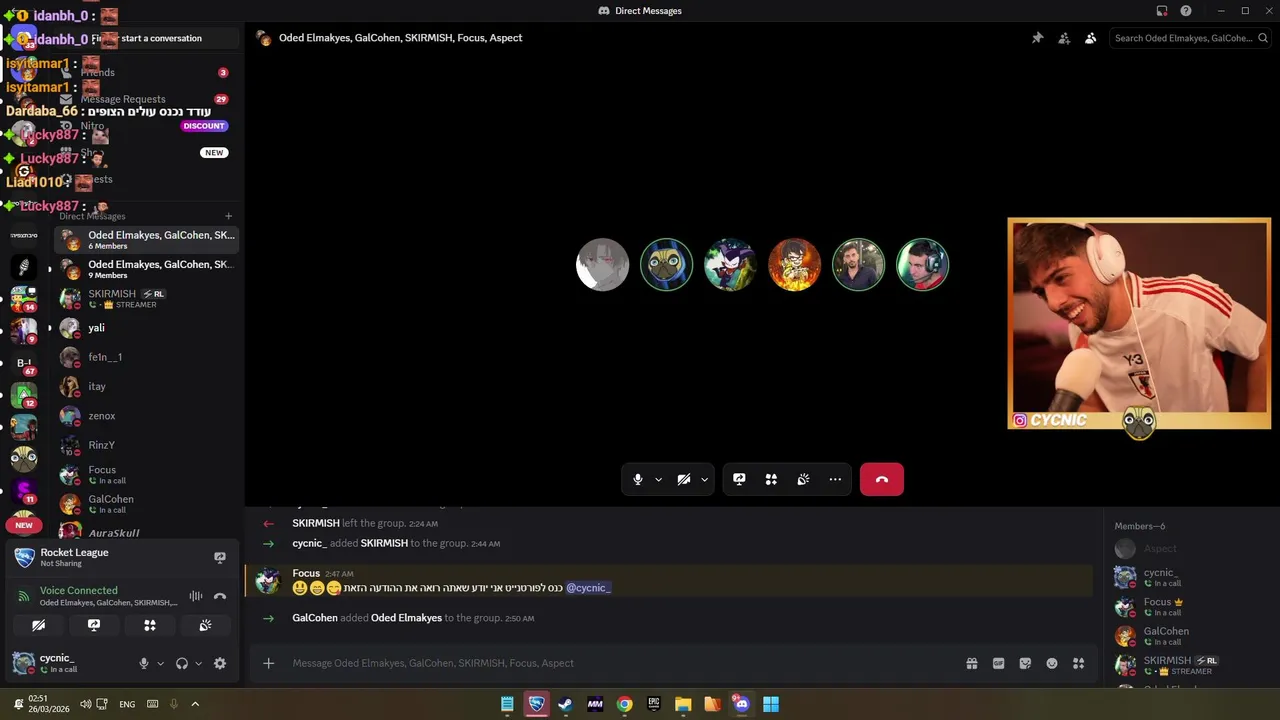Click red disconnect call button
Viewport: 1280px width, 720px height.
tap(881, 480)
